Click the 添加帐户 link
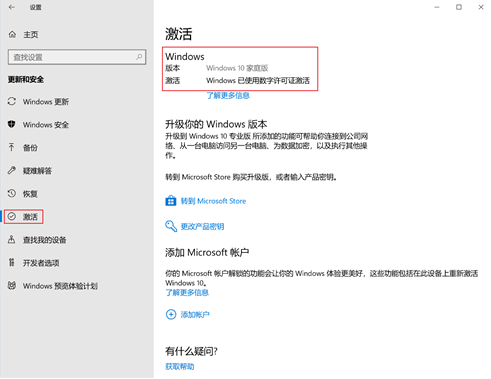The width and height of the screenshot is (491, 379). (x=195, y=314)
